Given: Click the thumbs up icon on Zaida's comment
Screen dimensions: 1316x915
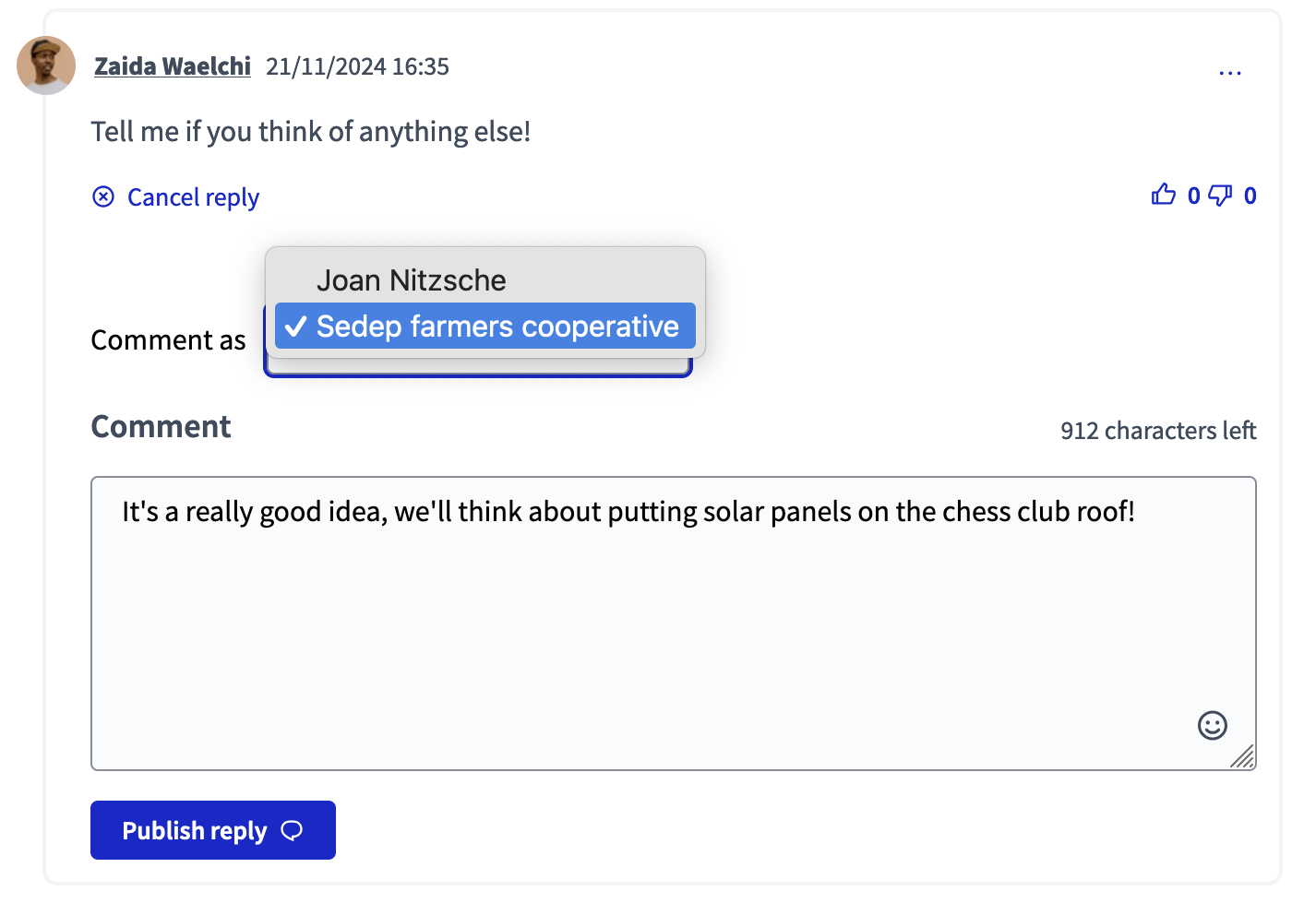Looking at the screenshot, I should point(1164,195).
